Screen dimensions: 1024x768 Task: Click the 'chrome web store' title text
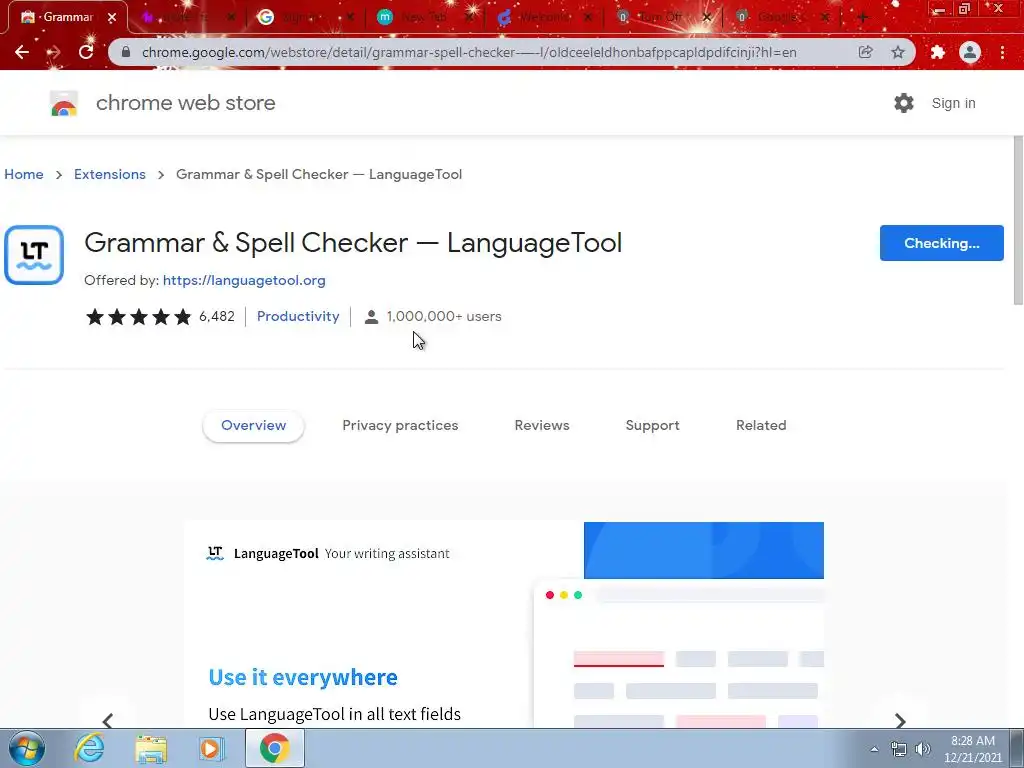click(185, 103)
